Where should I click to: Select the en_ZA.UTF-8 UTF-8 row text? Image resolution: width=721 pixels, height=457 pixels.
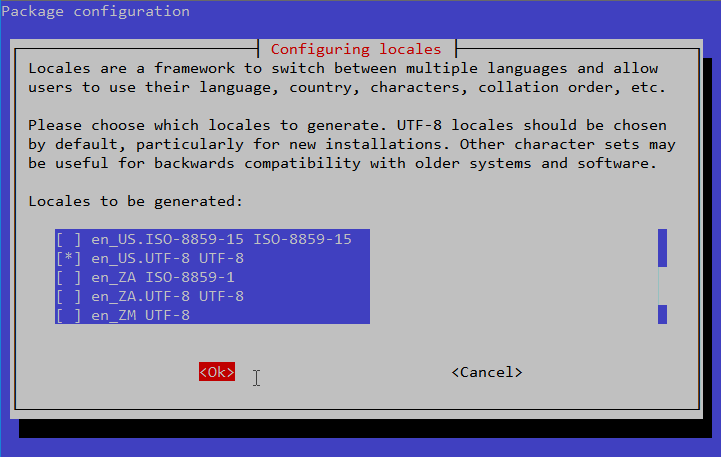click(167, 297)
